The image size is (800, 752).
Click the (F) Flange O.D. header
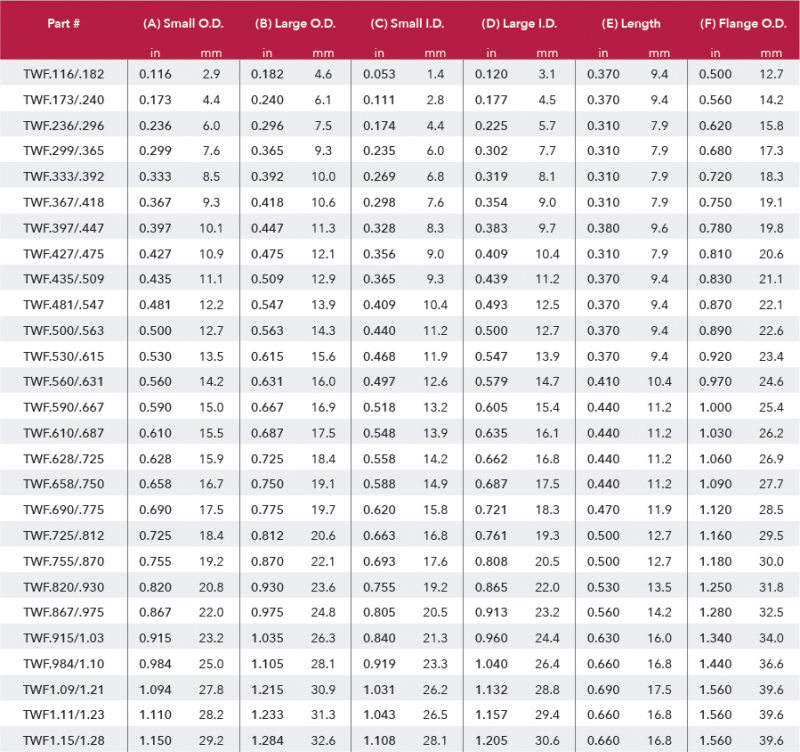click(743, 22)
